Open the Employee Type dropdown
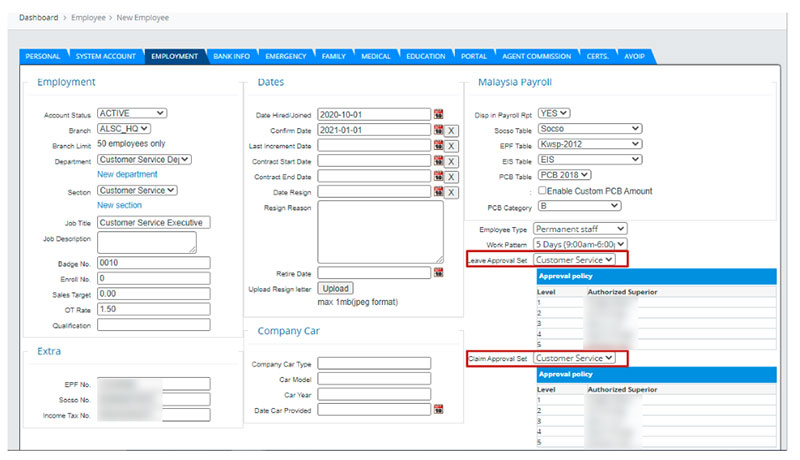Screen dimensions: 800x460 pyautogui.click(x=580, y=229)
